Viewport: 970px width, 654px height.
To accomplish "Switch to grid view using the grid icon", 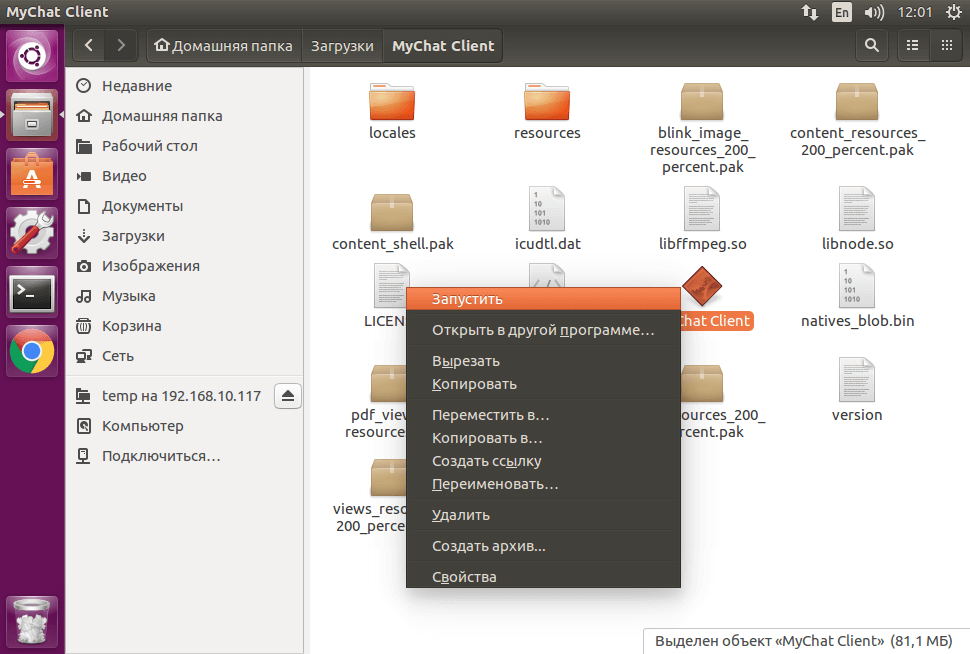I will pyautogui.click(x=945, y=45).
